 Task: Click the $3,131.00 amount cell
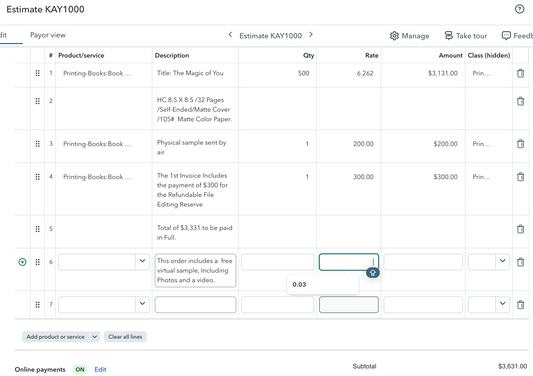pyautogui.click(x=443, y=73)
